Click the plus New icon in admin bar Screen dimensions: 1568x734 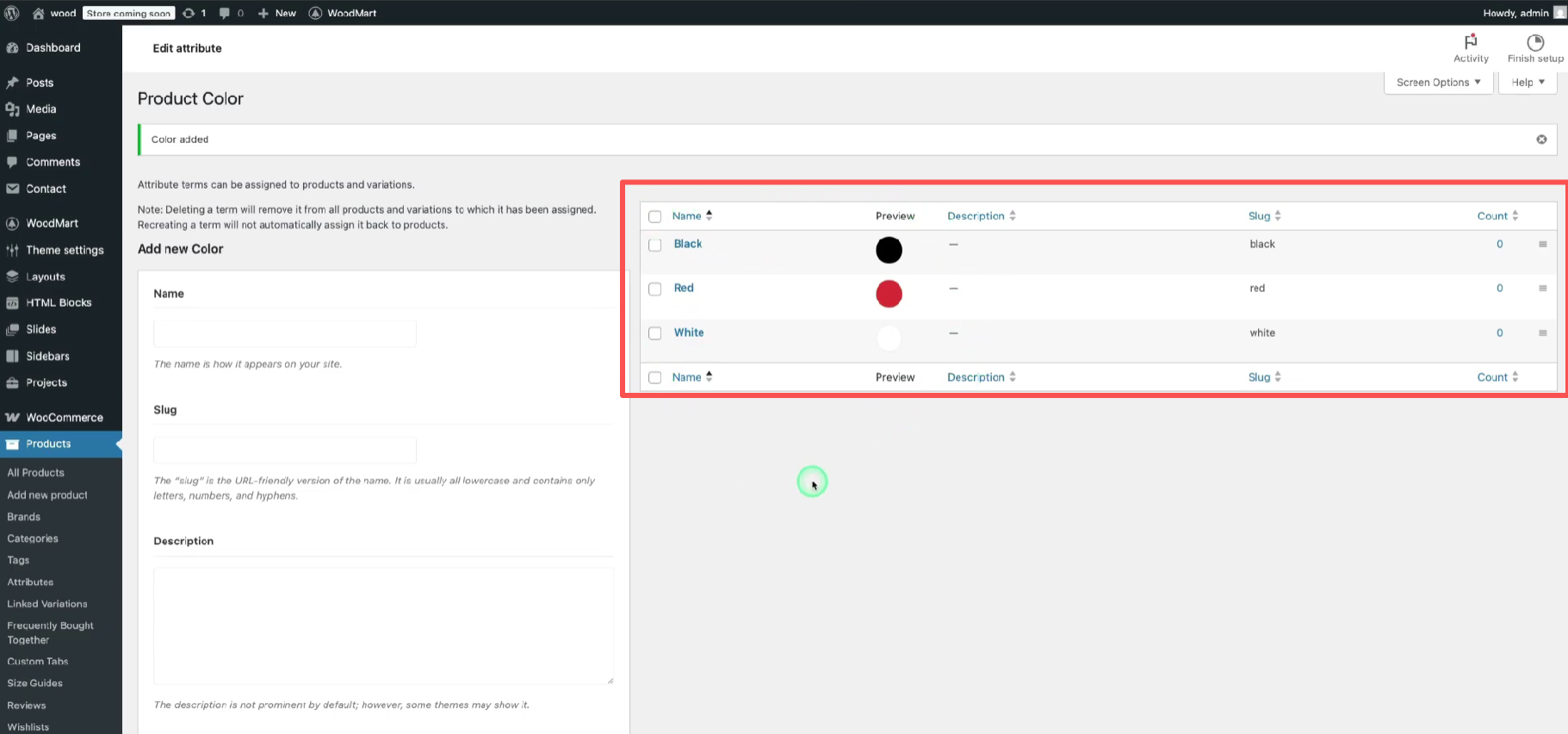coord(277,13)
